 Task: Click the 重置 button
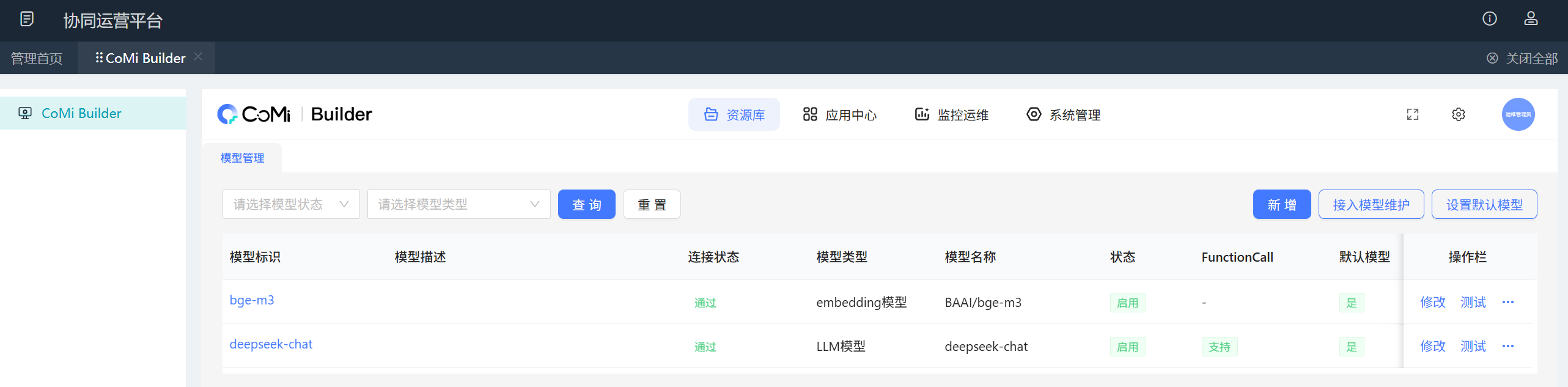tap(652, 205)
